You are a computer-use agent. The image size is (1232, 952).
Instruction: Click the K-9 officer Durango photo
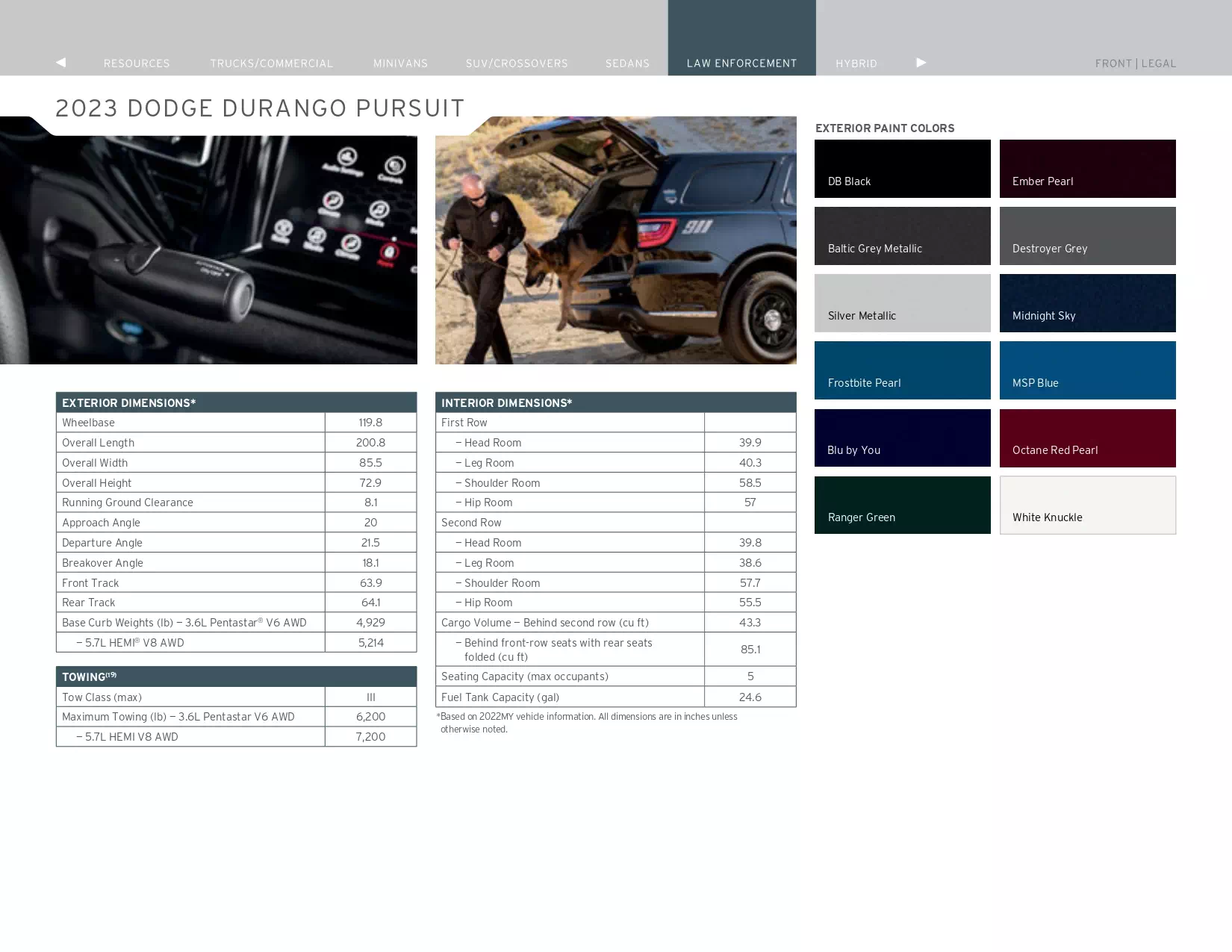pyautogui.click(x=616, y=240)
